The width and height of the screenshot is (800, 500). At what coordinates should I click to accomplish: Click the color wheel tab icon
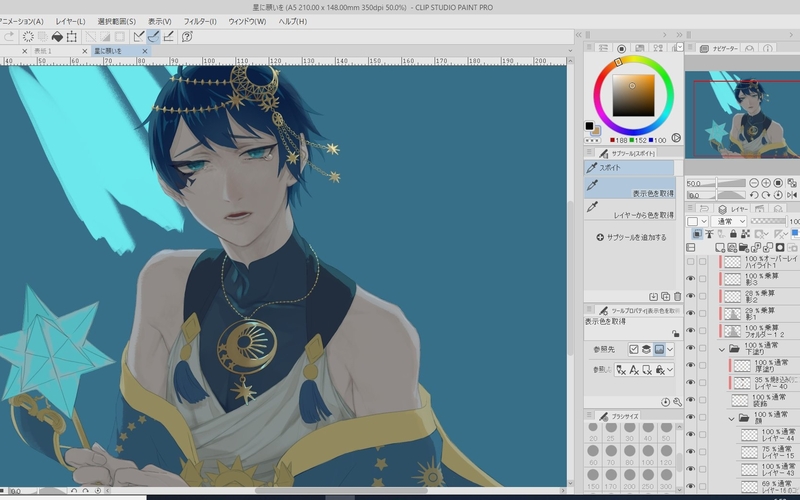click(x=621, y=48)
